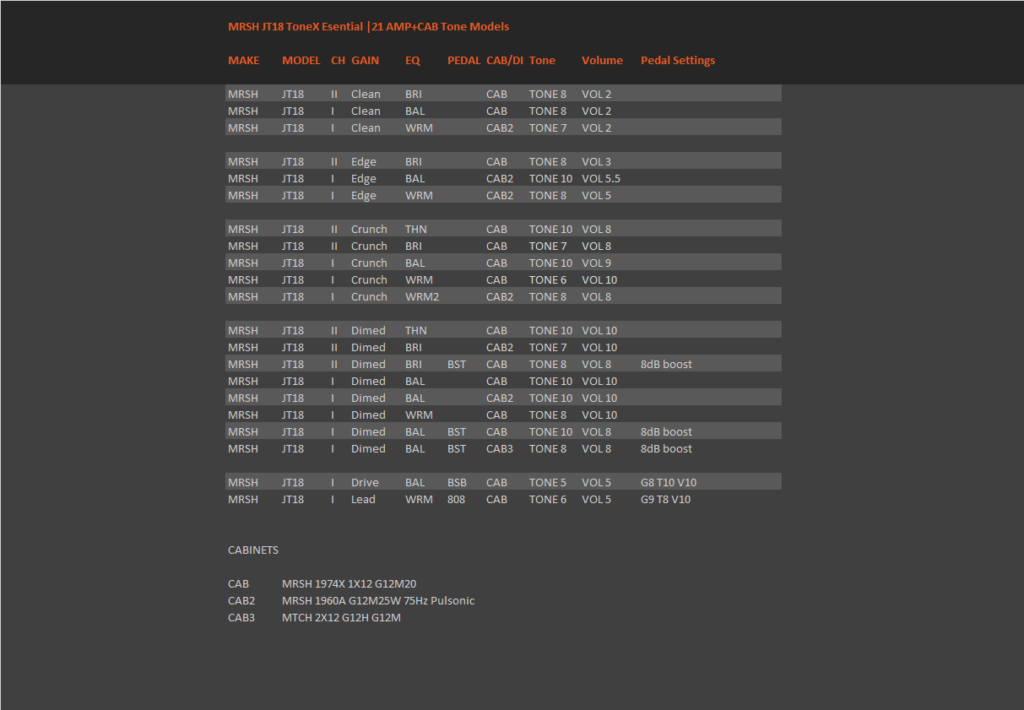1024x710 pixels.
Task: Select 'VOL 3' in the Edge BRI row
Action: point(596,161)
